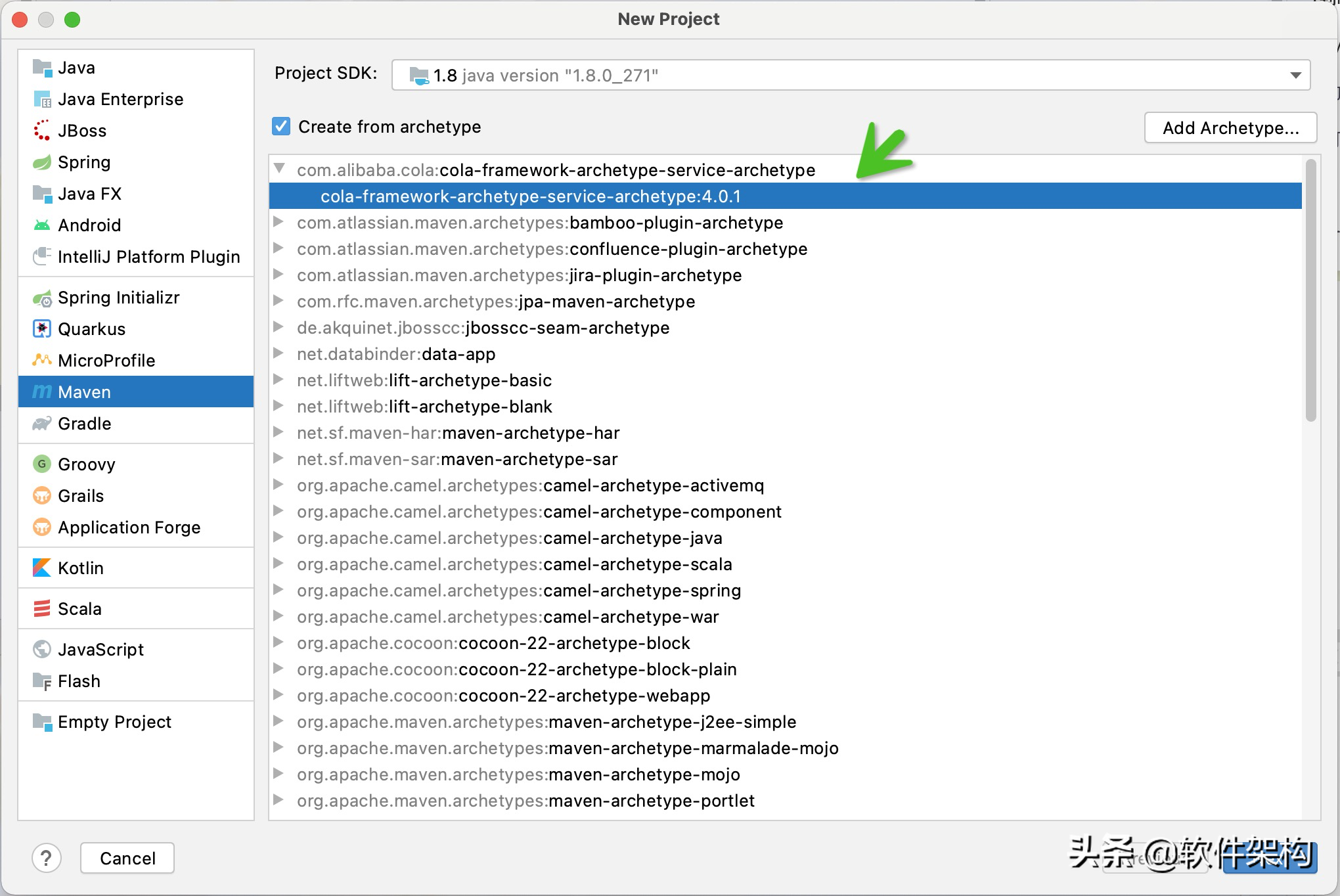
Task: Select camel-archetype-activemq entry
Action: tap(785, 485)
